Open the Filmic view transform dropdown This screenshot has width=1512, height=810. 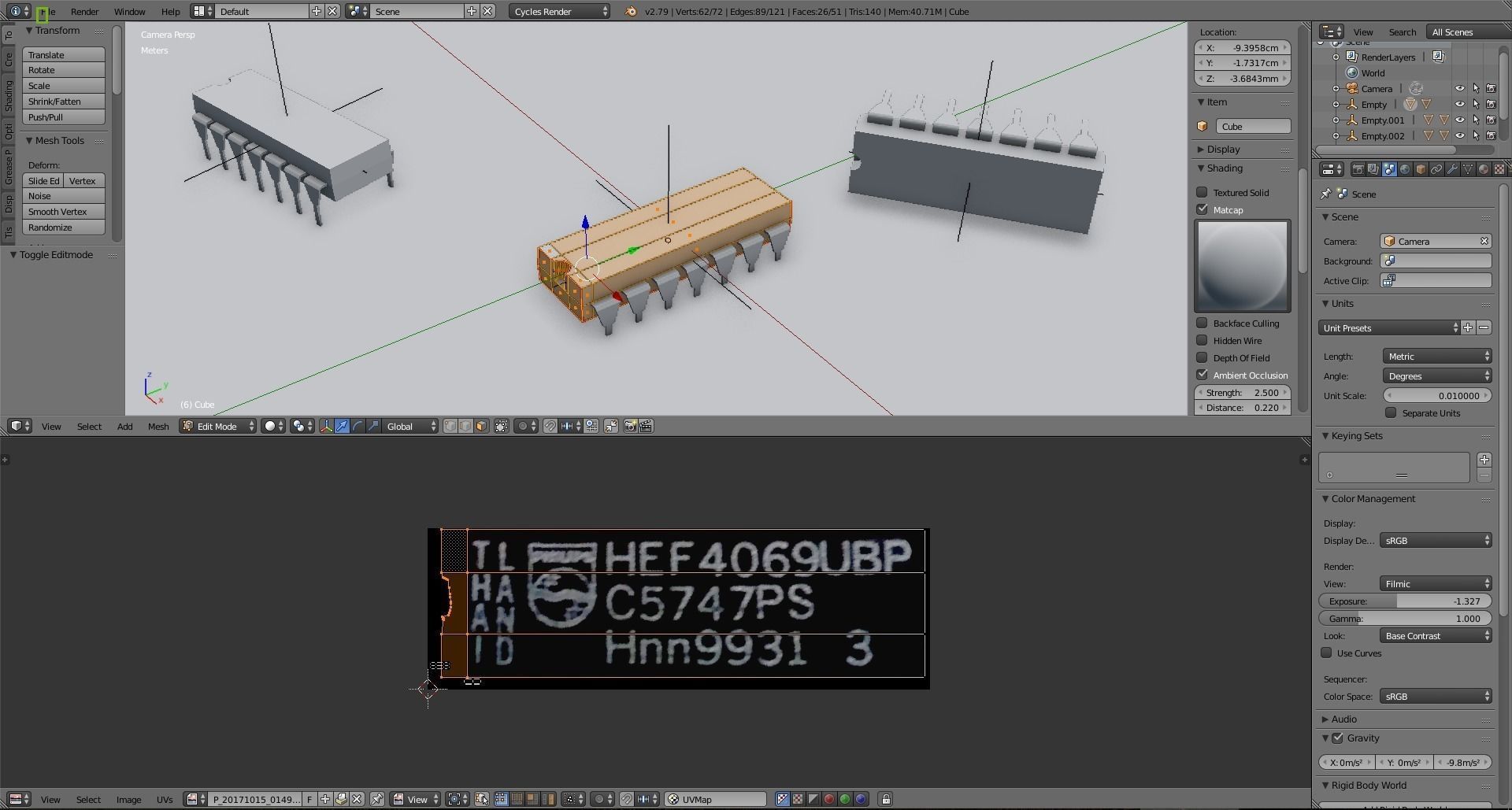tap(1436, 584)
